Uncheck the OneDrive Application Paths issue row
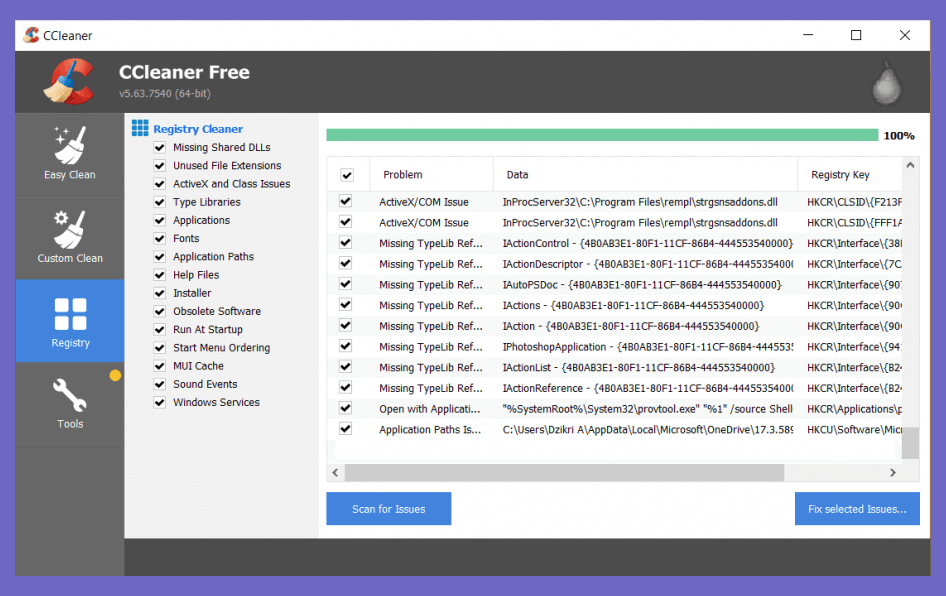 click(x=345, y=429)
